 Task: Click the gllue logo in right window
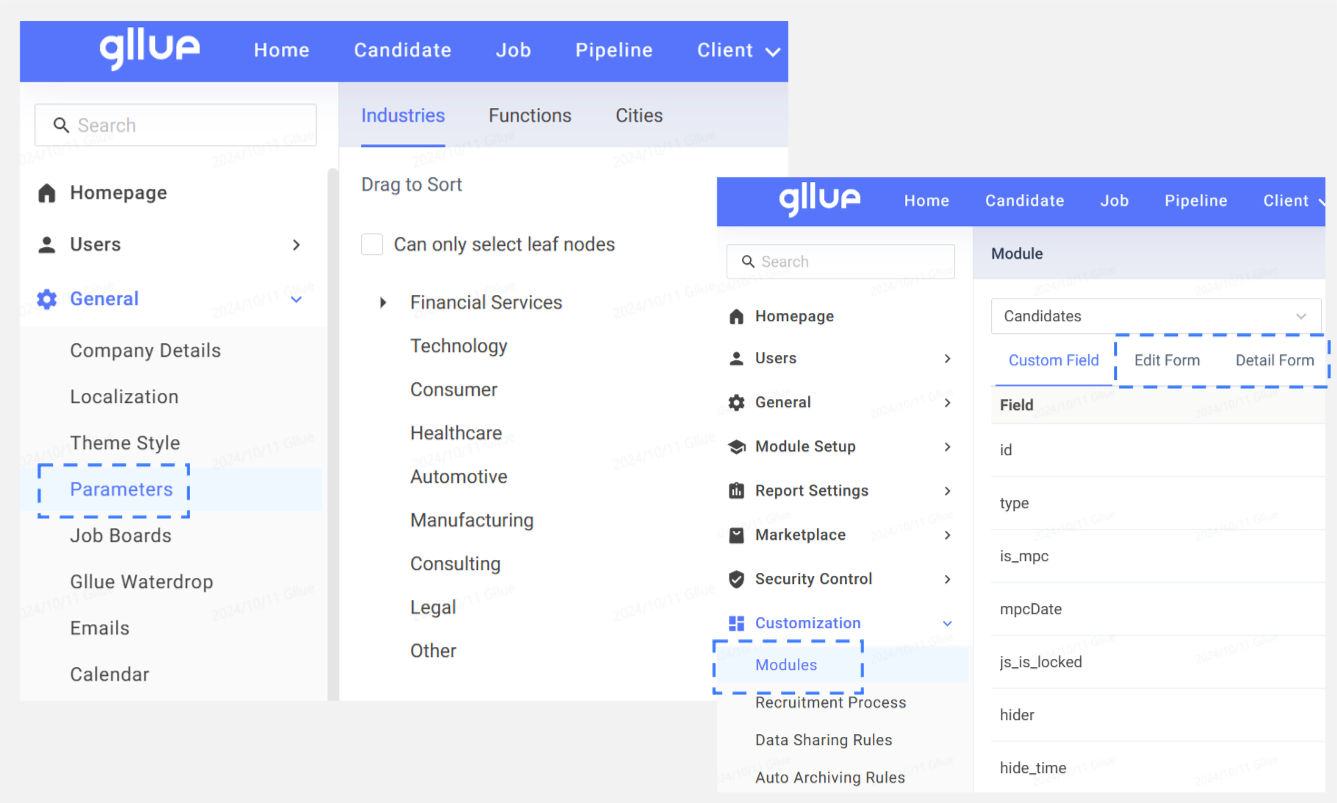point(819,200)
